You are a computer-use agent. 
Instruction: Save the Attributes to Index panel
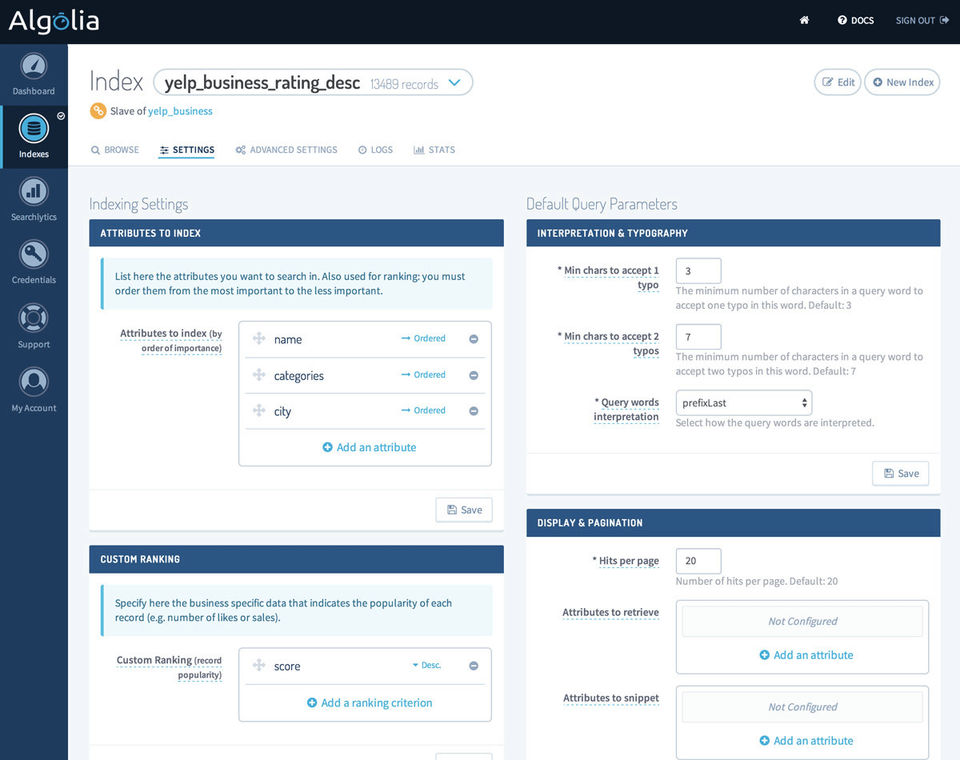click(464, 510)
